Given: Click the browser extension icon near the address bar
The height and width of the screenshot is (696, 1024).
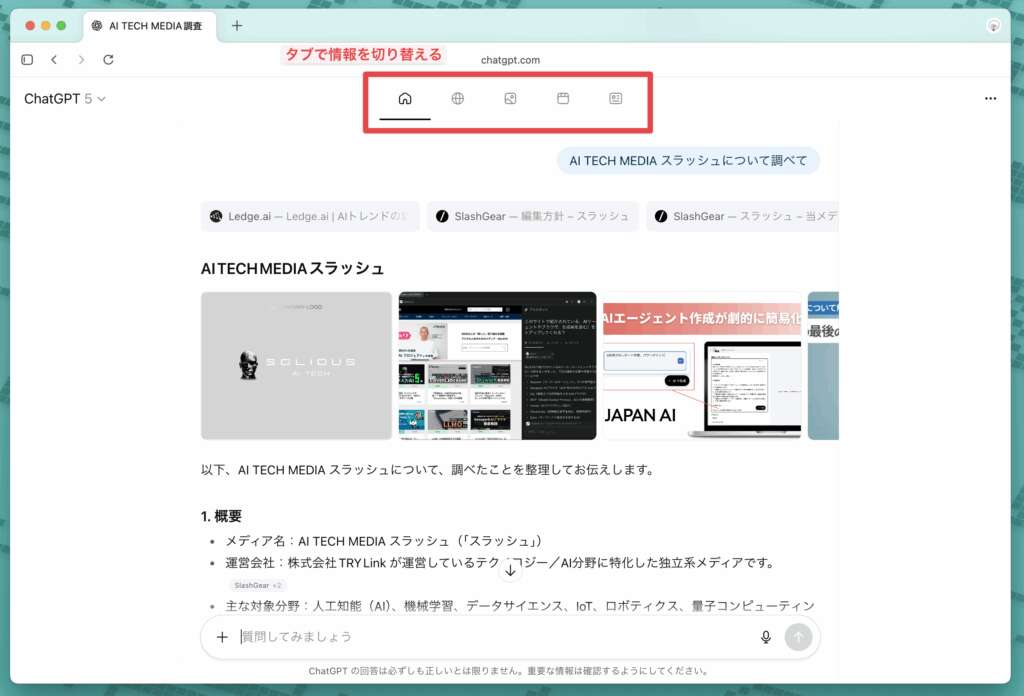Looking at the screenshot, I should [994, 25].
